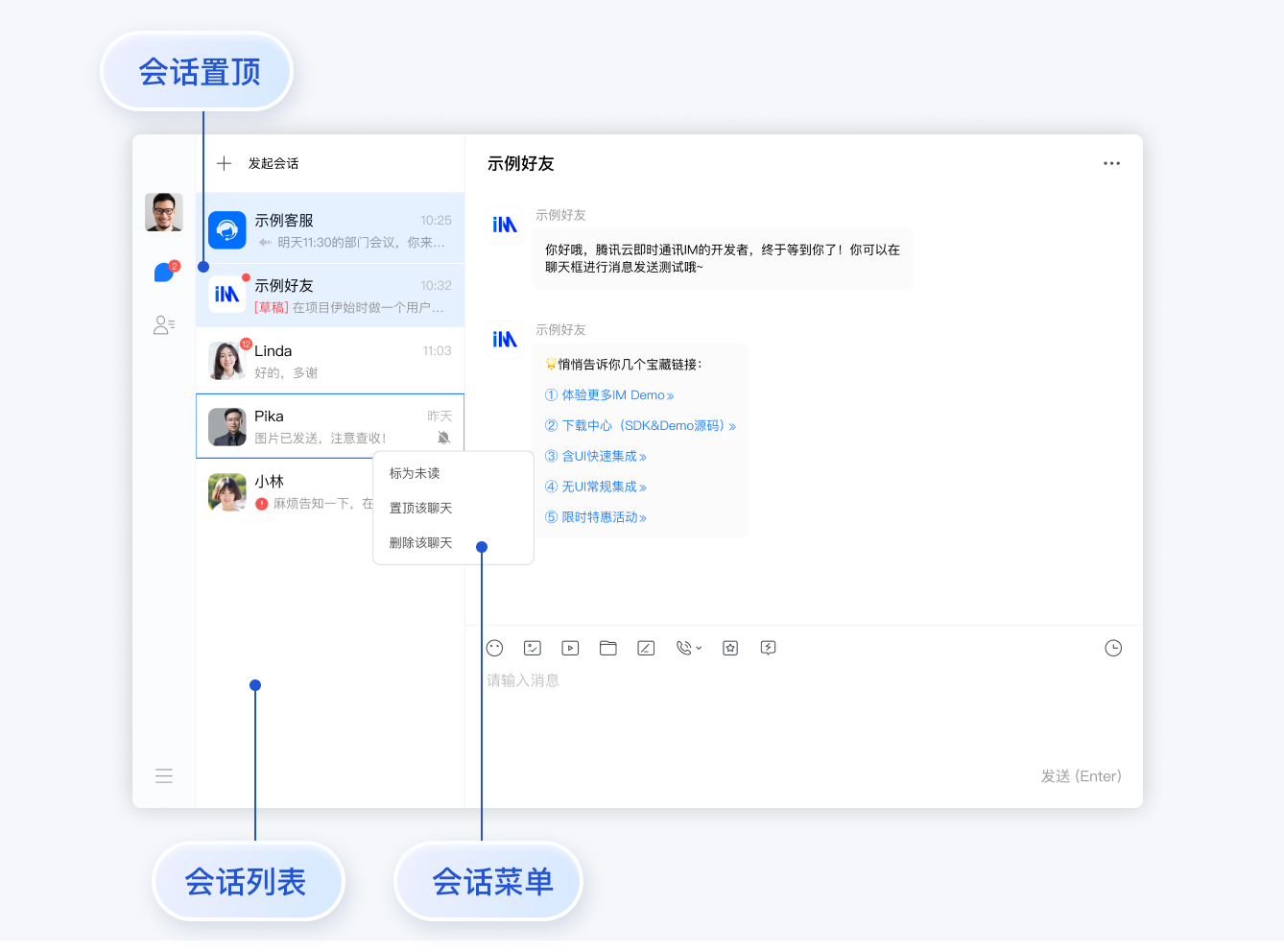Open the user profile avatar in sidebar

coord(164,212)
